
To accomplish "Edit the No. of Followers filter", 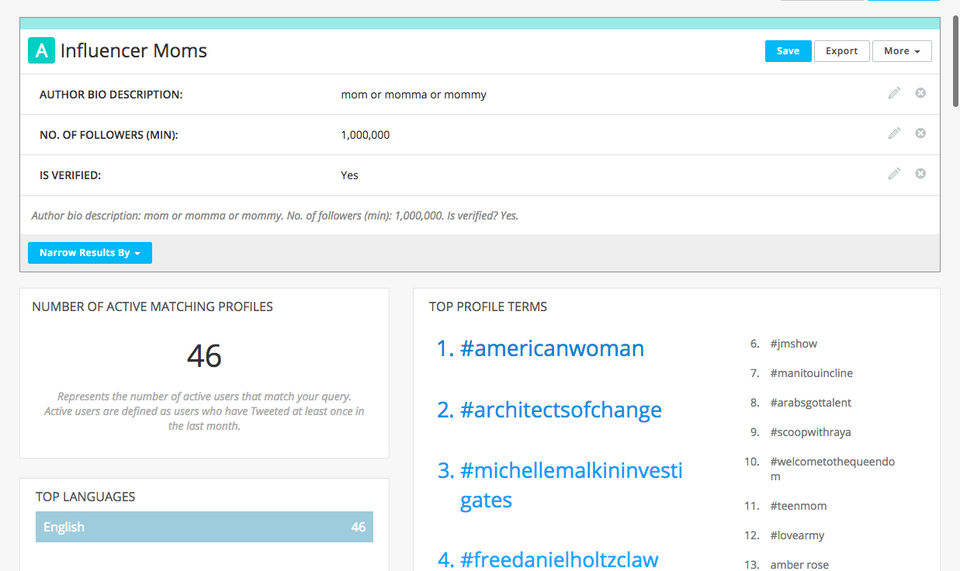I will coord(894,133).
